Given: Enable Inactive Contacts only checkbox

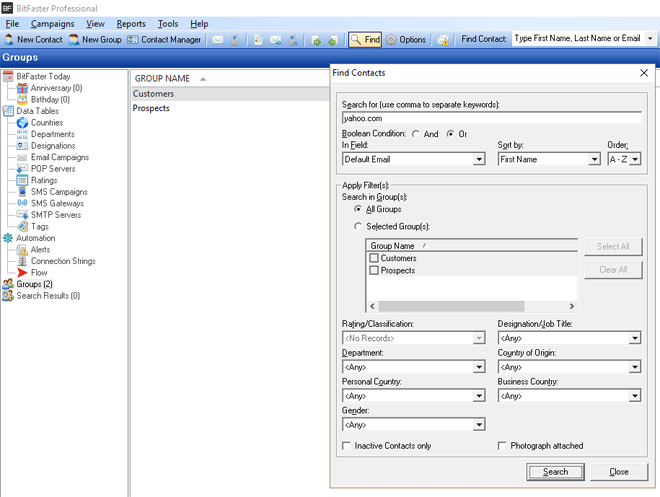Looking at the screenshot, I should coord(346,446).
